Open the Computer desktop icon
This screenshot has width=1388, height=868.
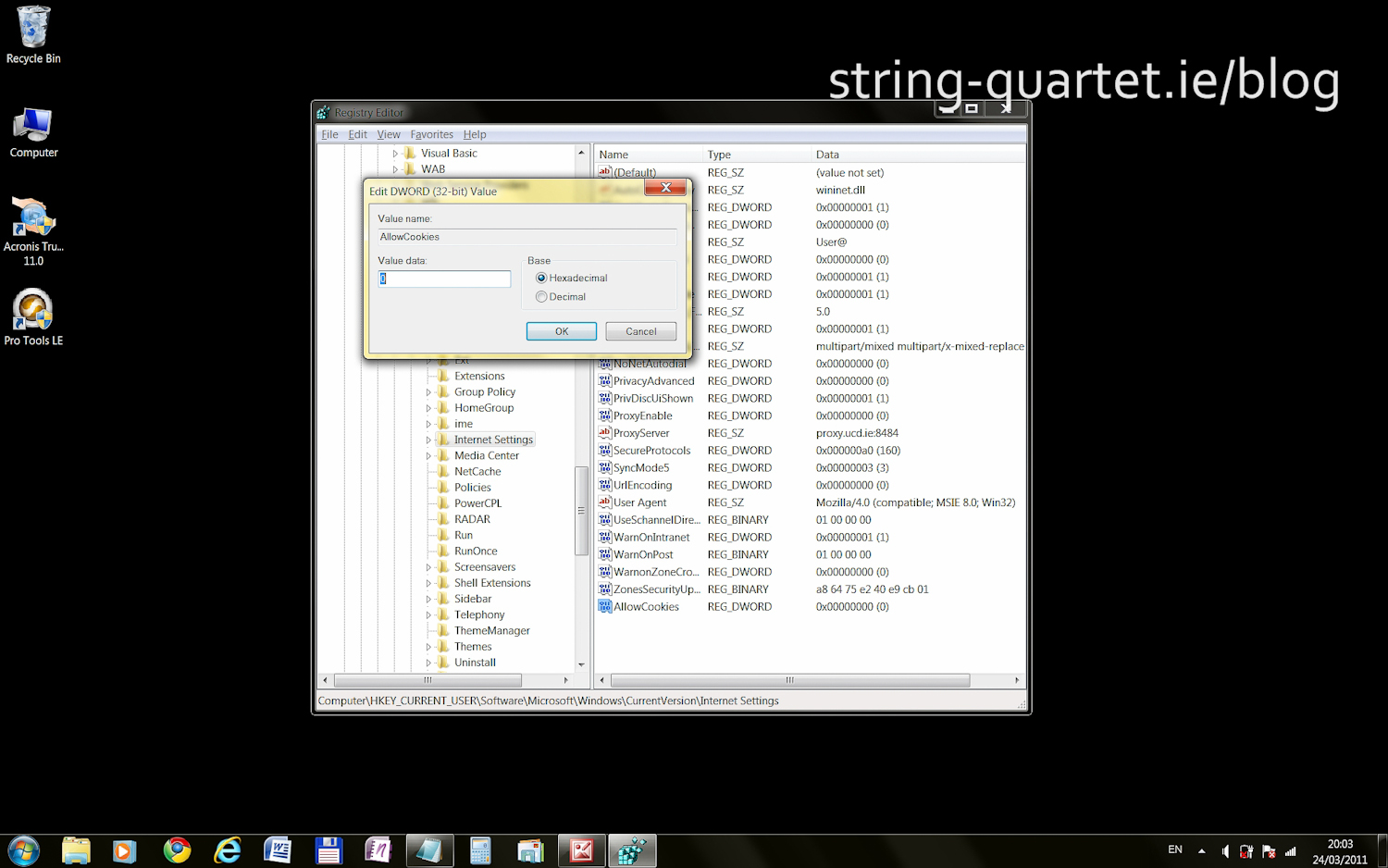[33, 132]
